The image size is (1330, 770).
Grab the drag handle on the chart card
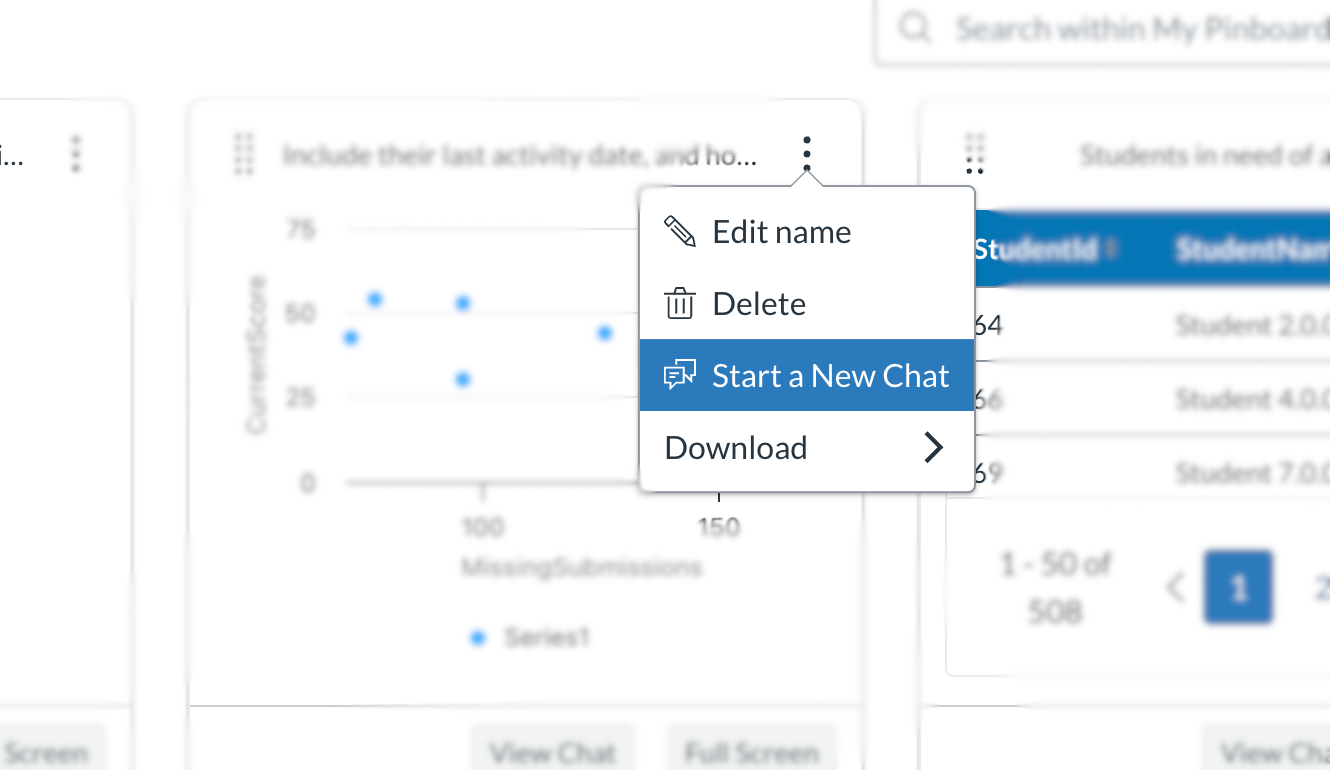243,155
